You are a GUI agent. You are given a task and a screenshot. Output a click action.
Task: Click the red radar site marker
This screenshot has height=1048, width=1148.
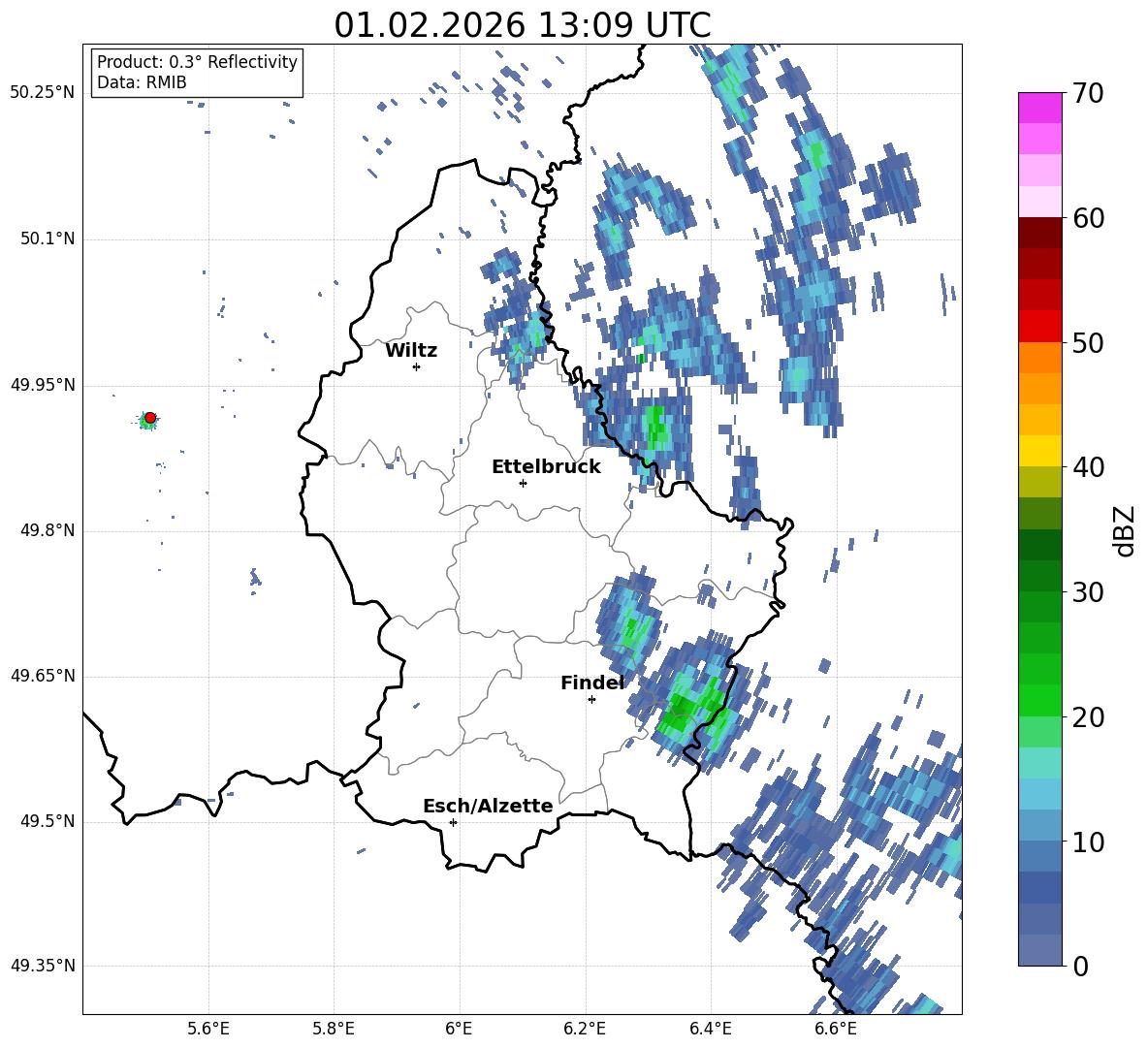pos(150,417)
